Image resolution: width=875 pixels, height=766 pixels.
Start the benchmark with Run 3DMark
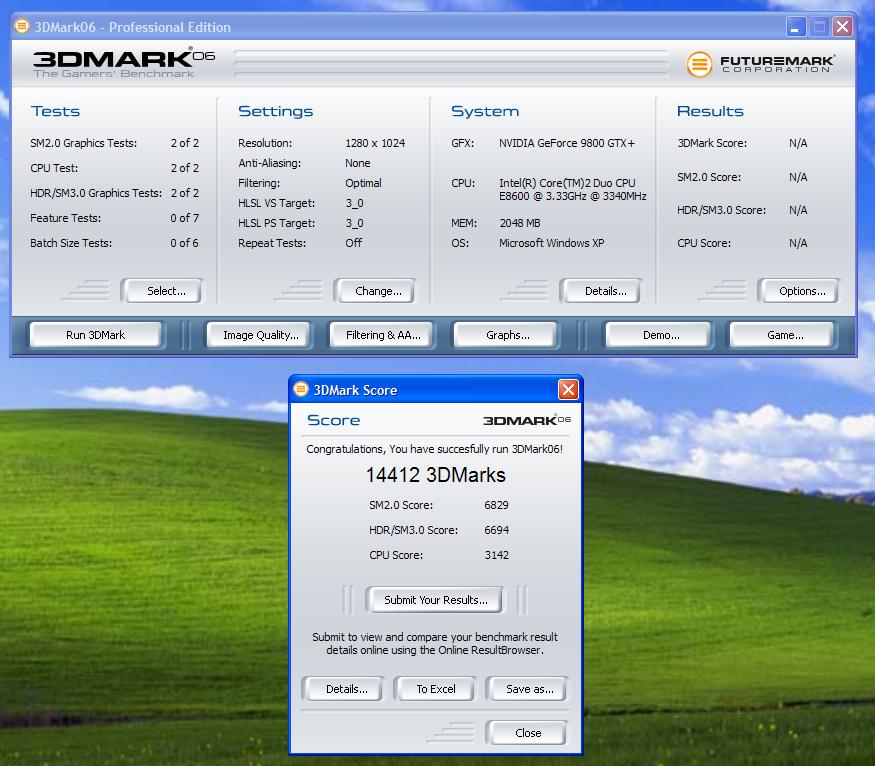95,335
